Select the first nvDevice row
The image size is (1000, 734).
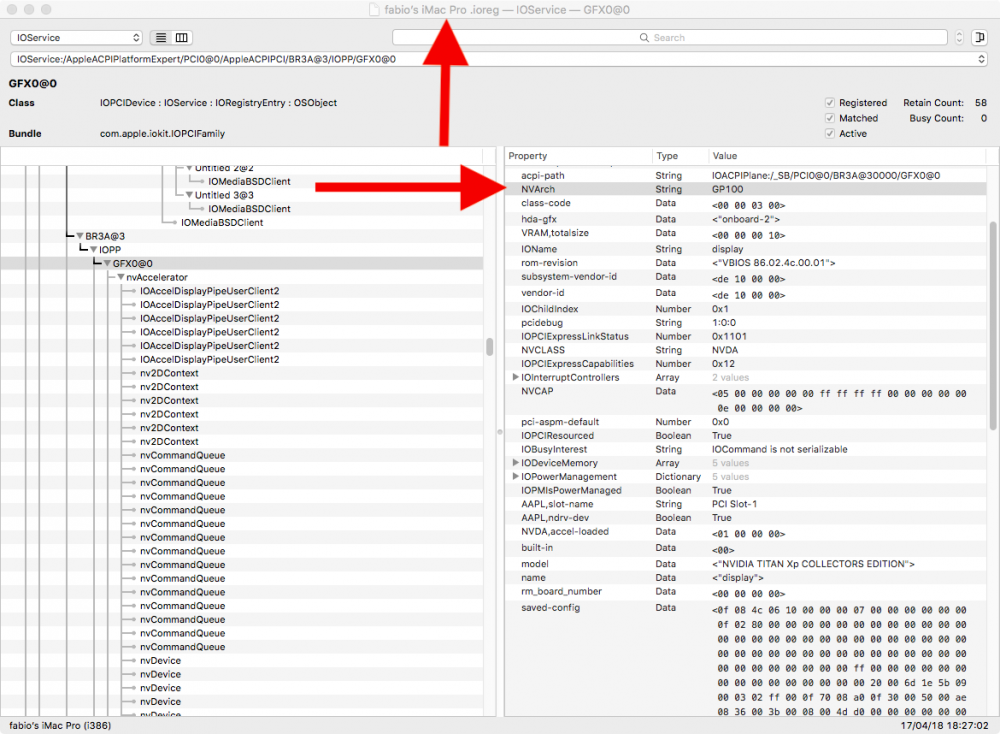[x=242, y=661]
